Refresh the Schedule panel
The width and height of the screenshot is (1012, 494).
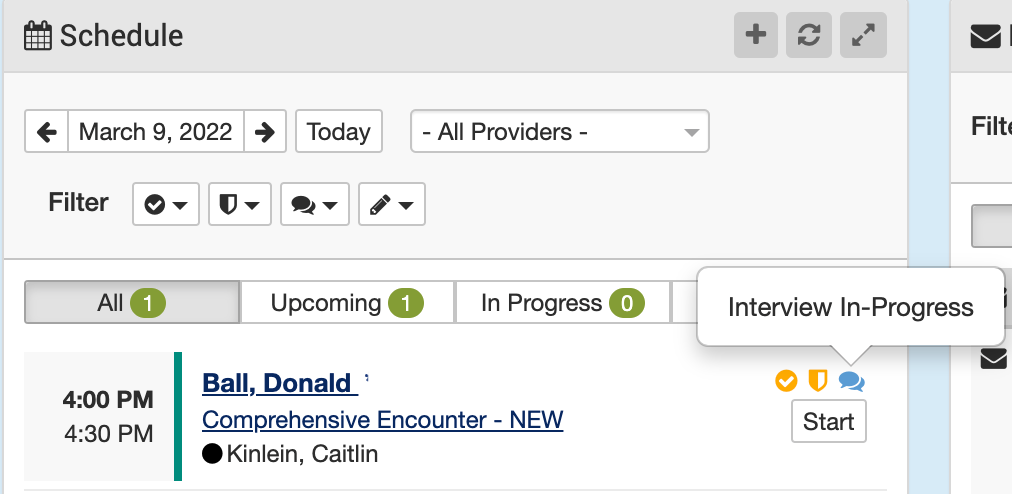[x=809, y=36]
